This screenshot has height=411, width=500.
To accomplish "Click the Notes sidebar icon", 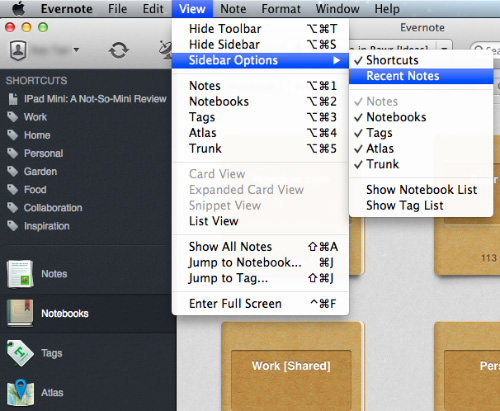I will tap(20, 274).
